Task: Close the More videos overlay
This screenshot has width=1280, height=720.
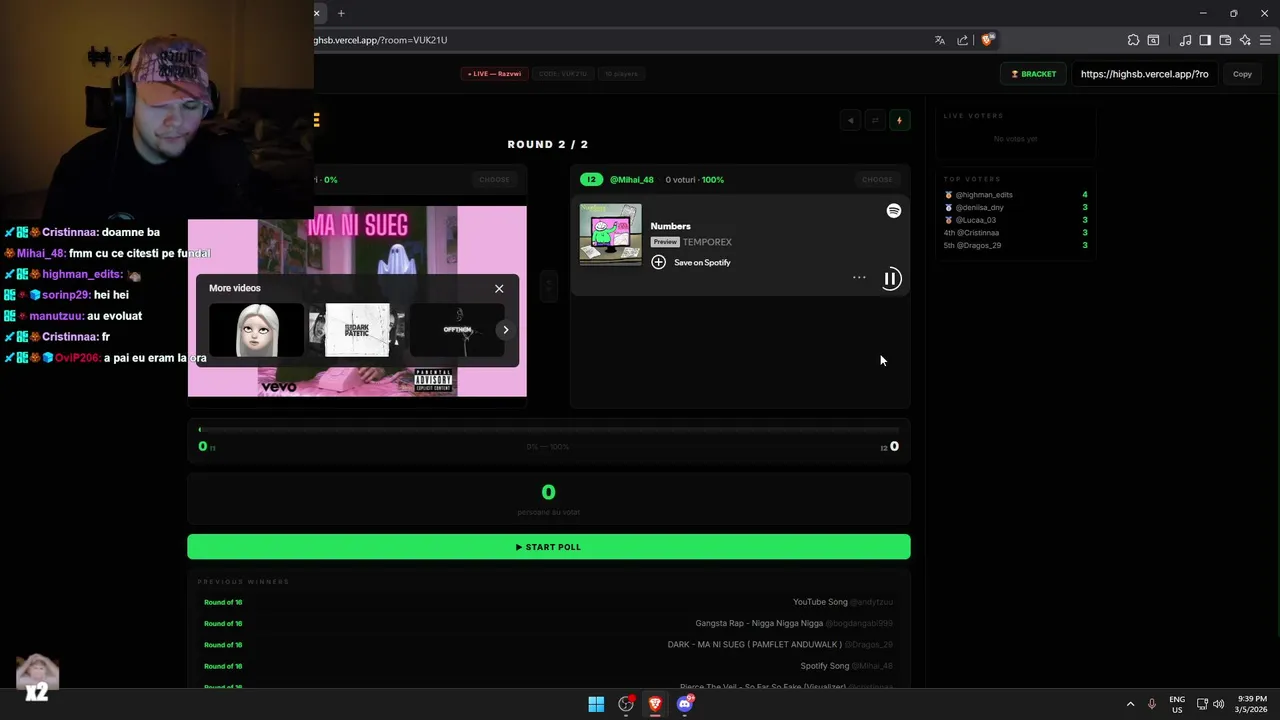Action: (x=499, y=288)
